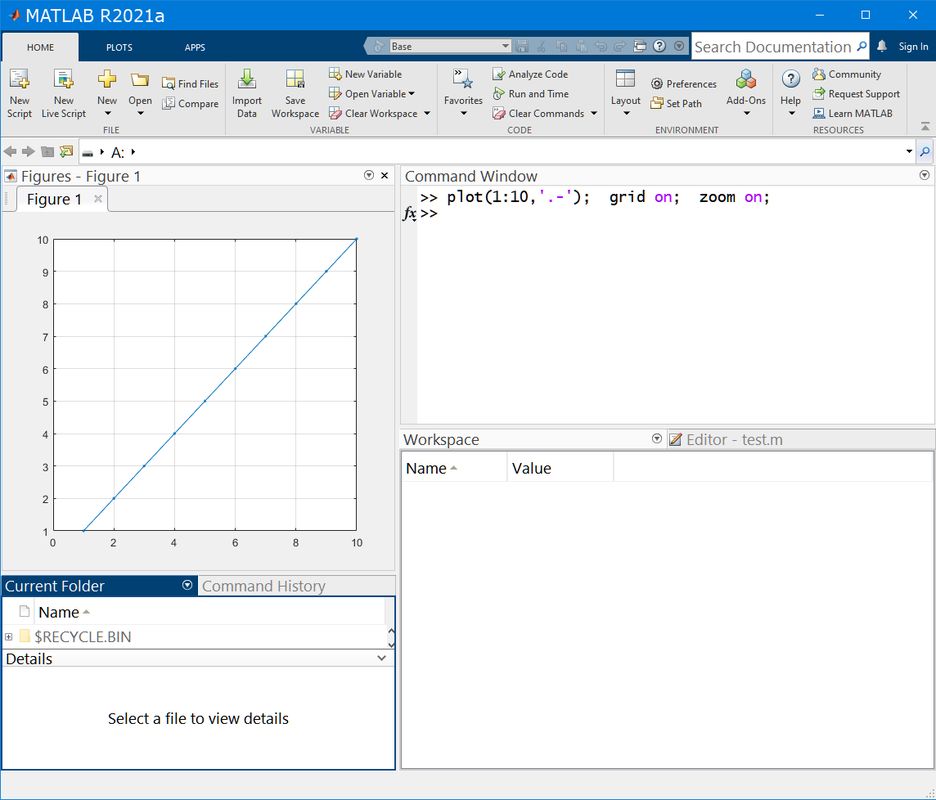Close the Figure 1 tab
This screenshot has width=936, height=800.
tap(98, 199)
